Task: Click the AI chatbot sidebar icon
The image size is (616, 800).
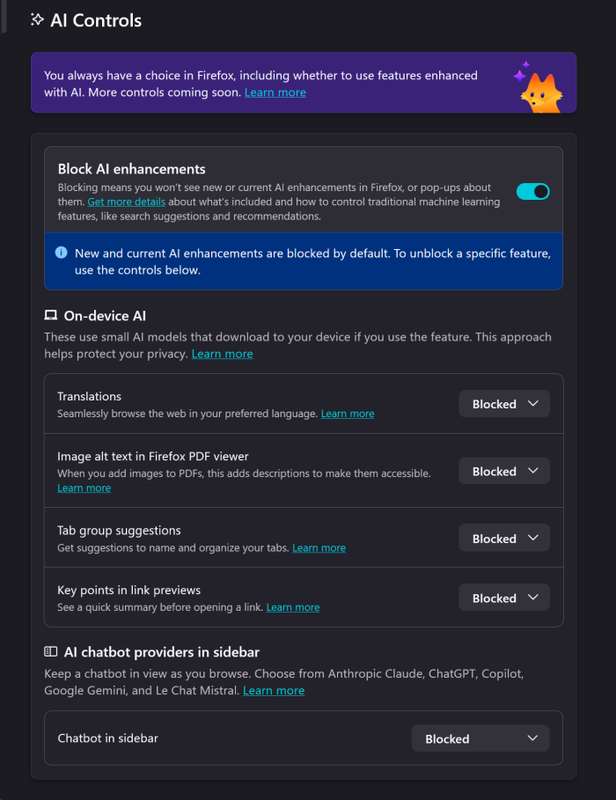Action: coord(51,652)
